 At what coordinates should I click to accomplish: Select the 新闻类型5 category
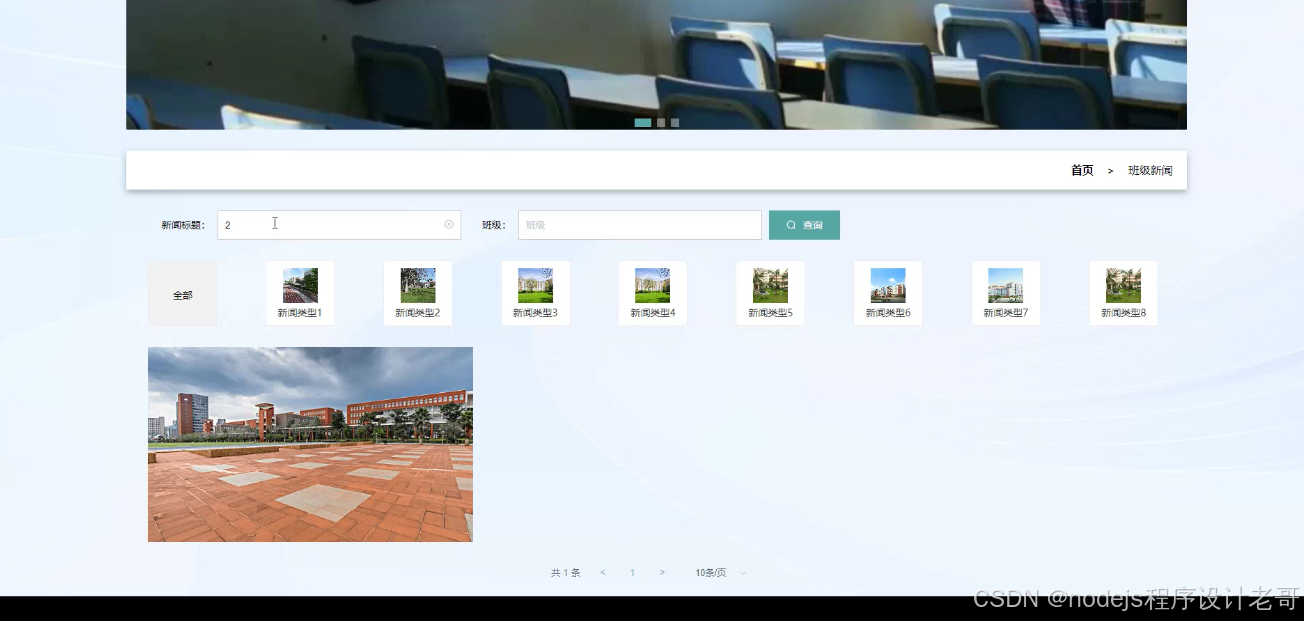point(770,294)
